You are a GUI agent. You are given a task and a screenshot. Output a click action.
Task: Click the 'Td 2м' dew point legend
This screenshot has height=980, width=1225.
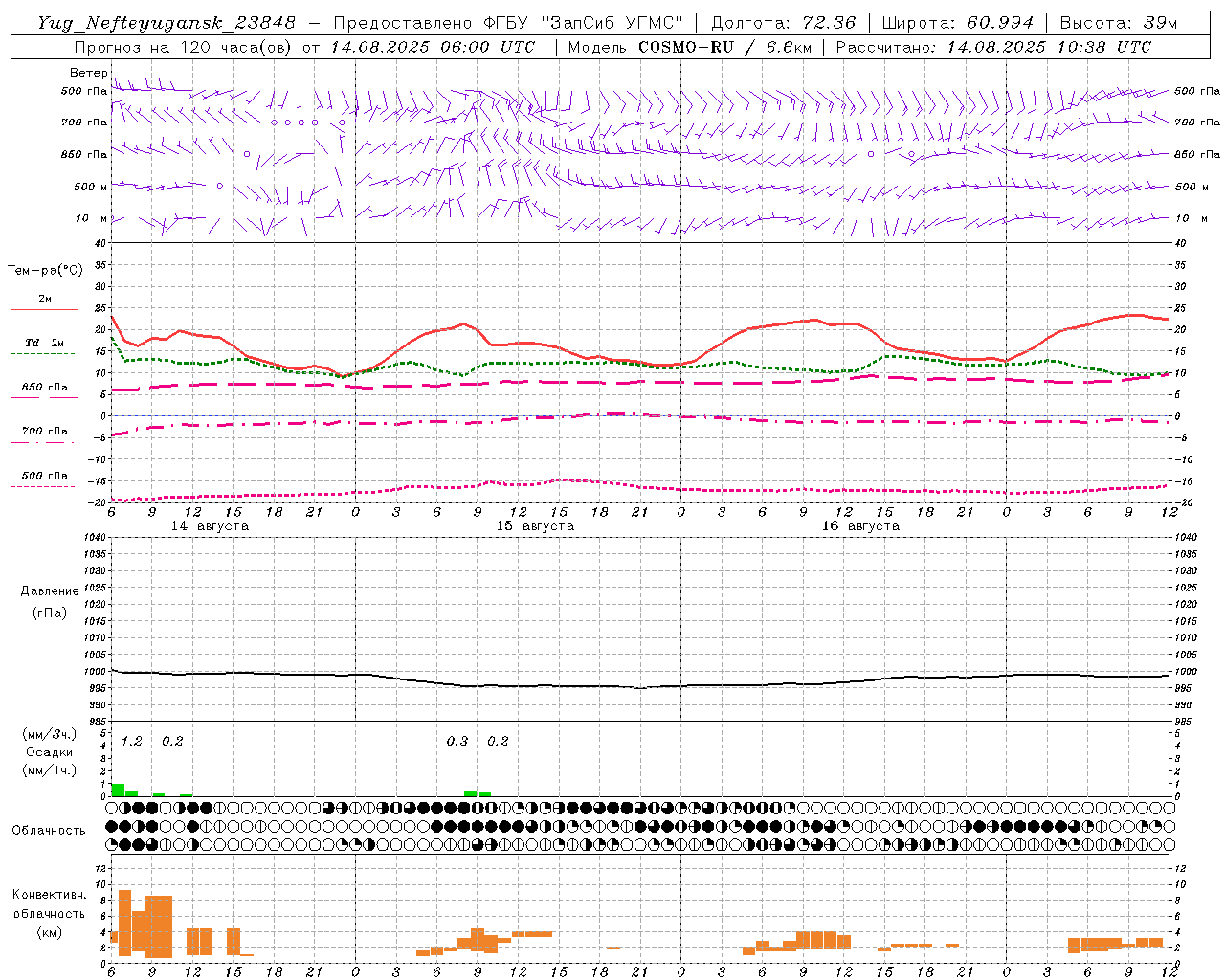click(x=45, y=343)
